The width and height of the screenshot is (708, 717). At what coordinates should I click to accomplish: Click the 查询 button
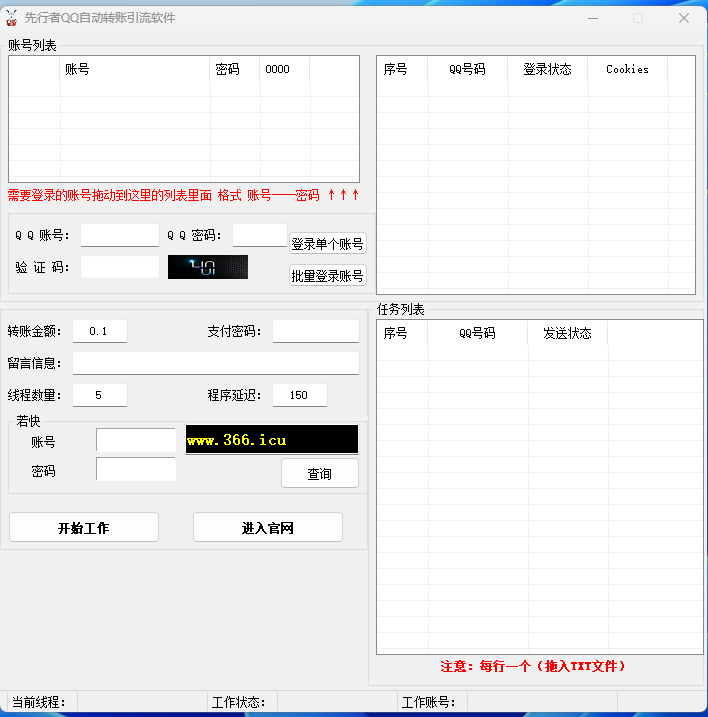tap(319, 473)
